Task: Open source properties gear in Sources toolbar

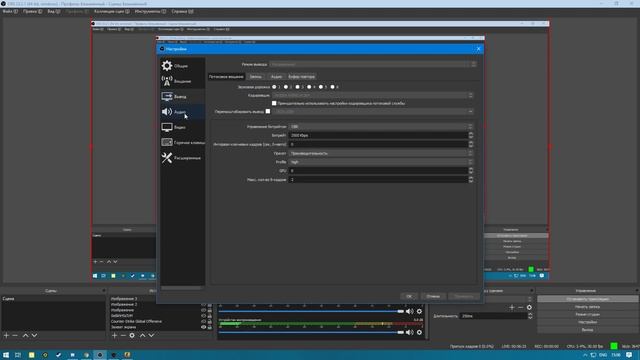Action: tap(132, 335)
